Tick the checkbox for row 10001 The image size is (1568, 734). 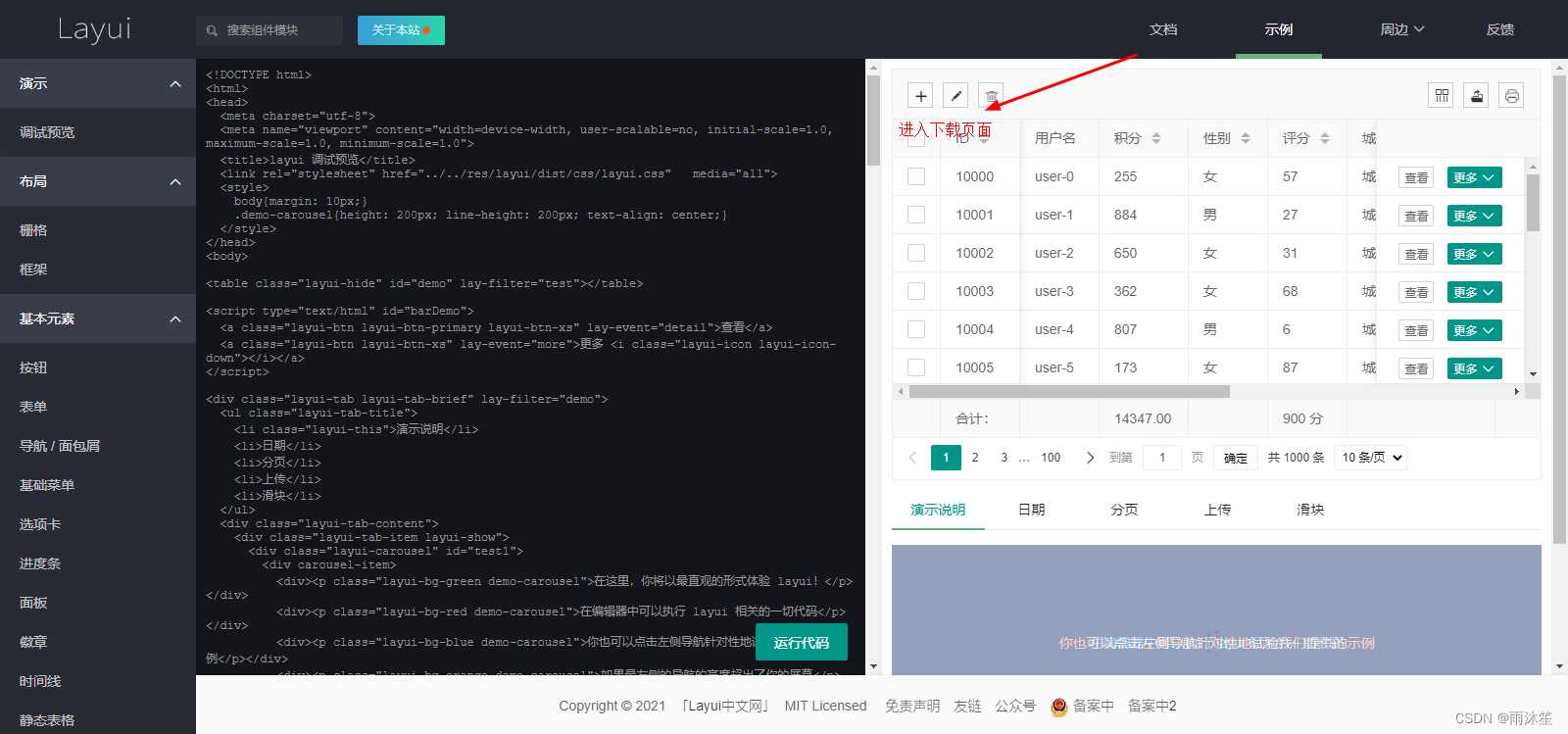pyautogui.click(x=916, y=215)
